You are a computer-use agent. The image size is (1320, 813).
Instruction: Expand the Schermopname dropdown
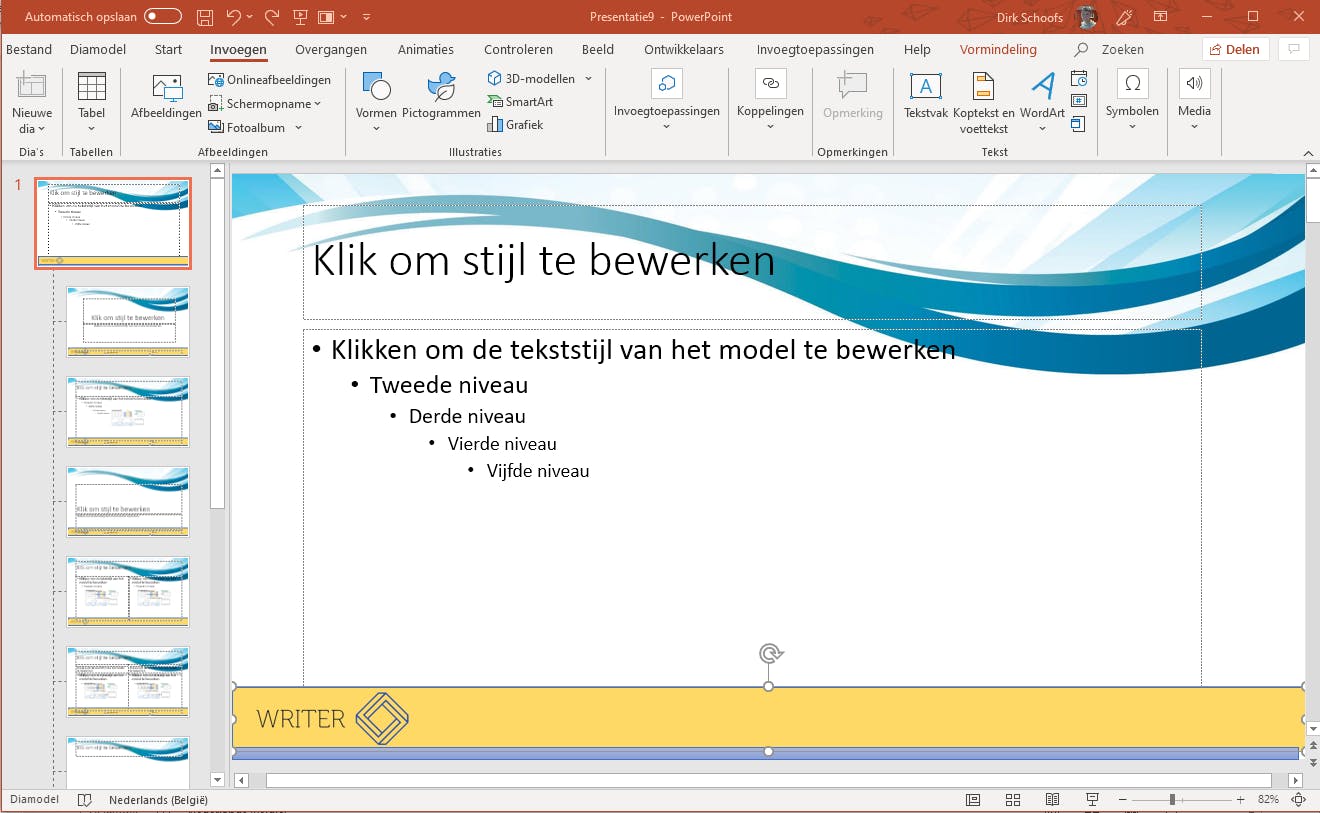pyautogui.click(x=318, y=104)
